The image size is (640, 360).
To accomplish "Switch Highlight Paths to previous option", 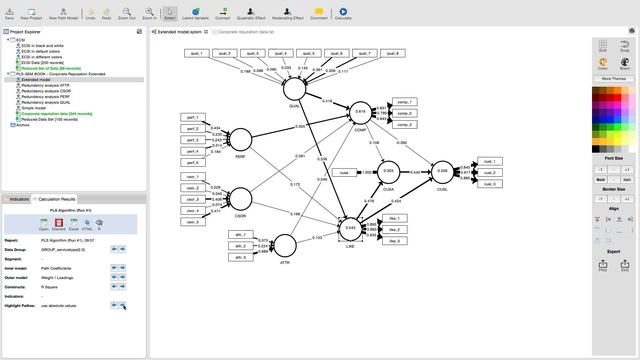I will click(x=114, y=305).
